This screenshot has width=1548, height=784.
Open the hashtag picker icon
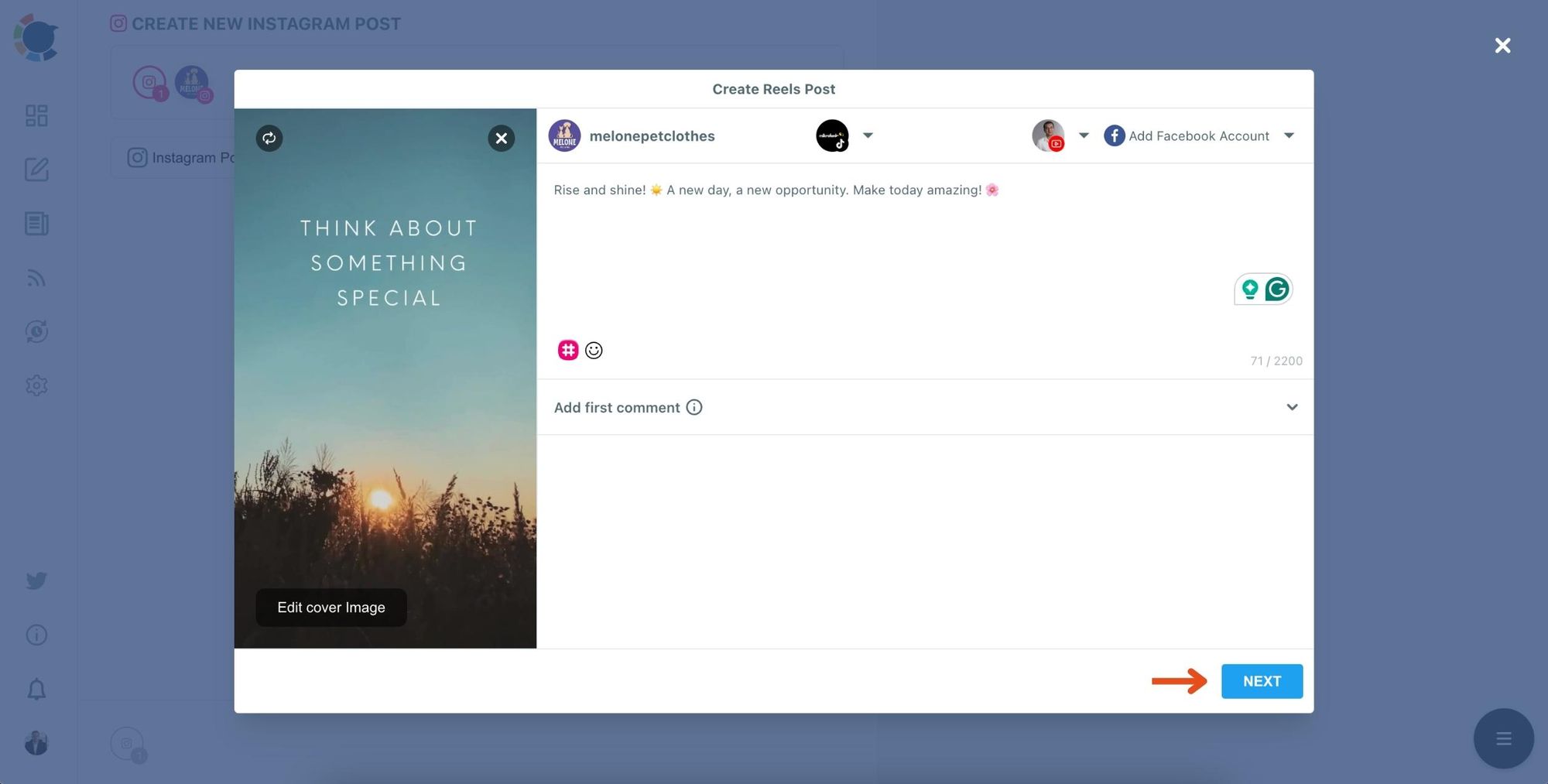(x=568, y=350)
